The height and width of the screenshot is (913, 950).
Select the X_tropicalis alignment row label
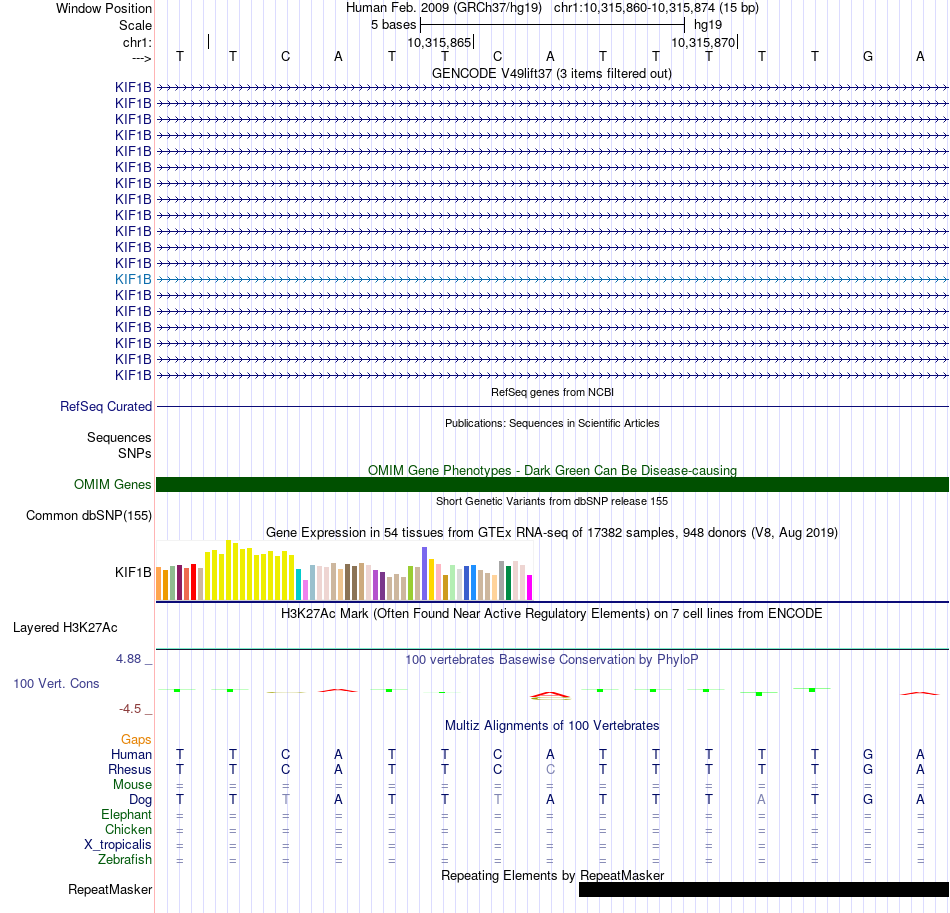coord(118,845)
